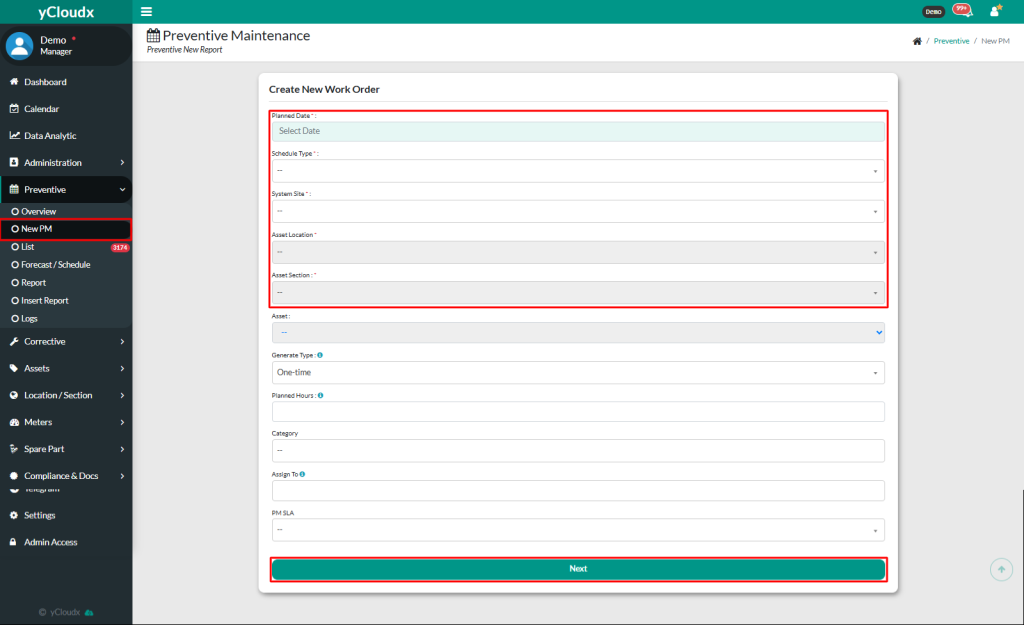The width and height of the screenshot is (1024, 625).
Task: Expand the Corrective sidebar menu
Action: pyautogui.click(x=65, y=342)
